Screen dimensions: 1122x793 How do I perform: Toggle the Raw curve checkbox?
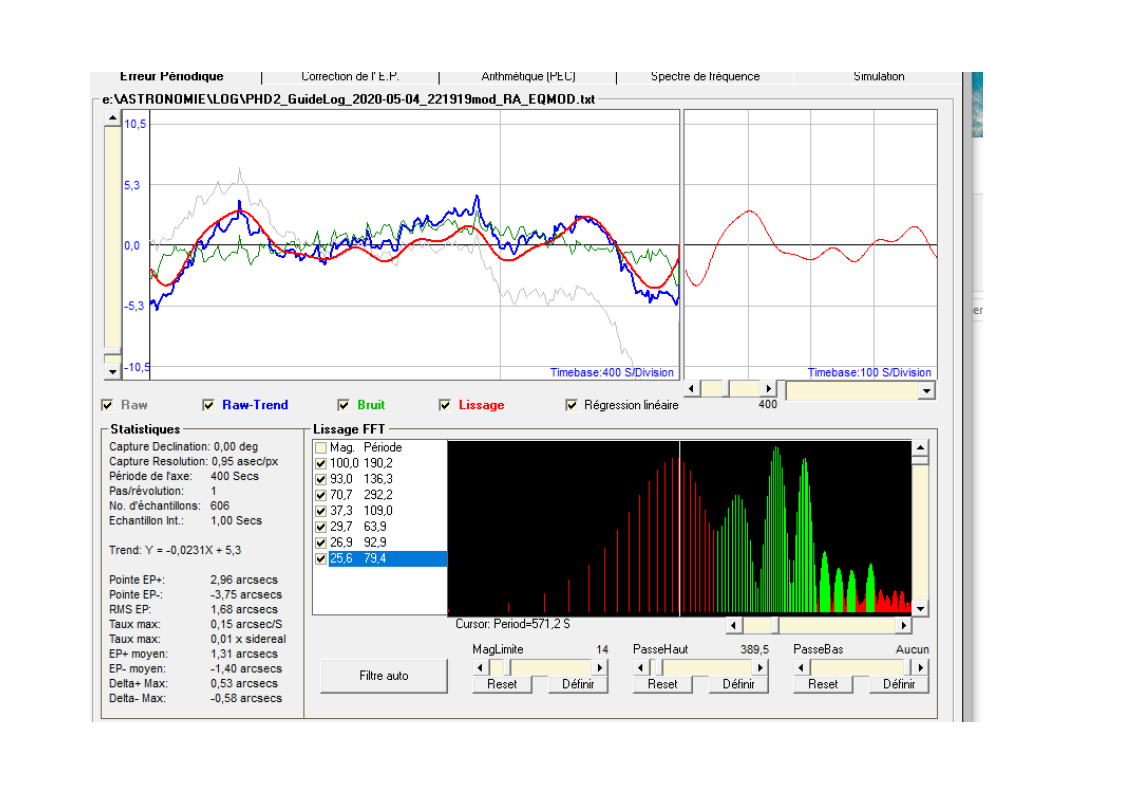point(107,405)
